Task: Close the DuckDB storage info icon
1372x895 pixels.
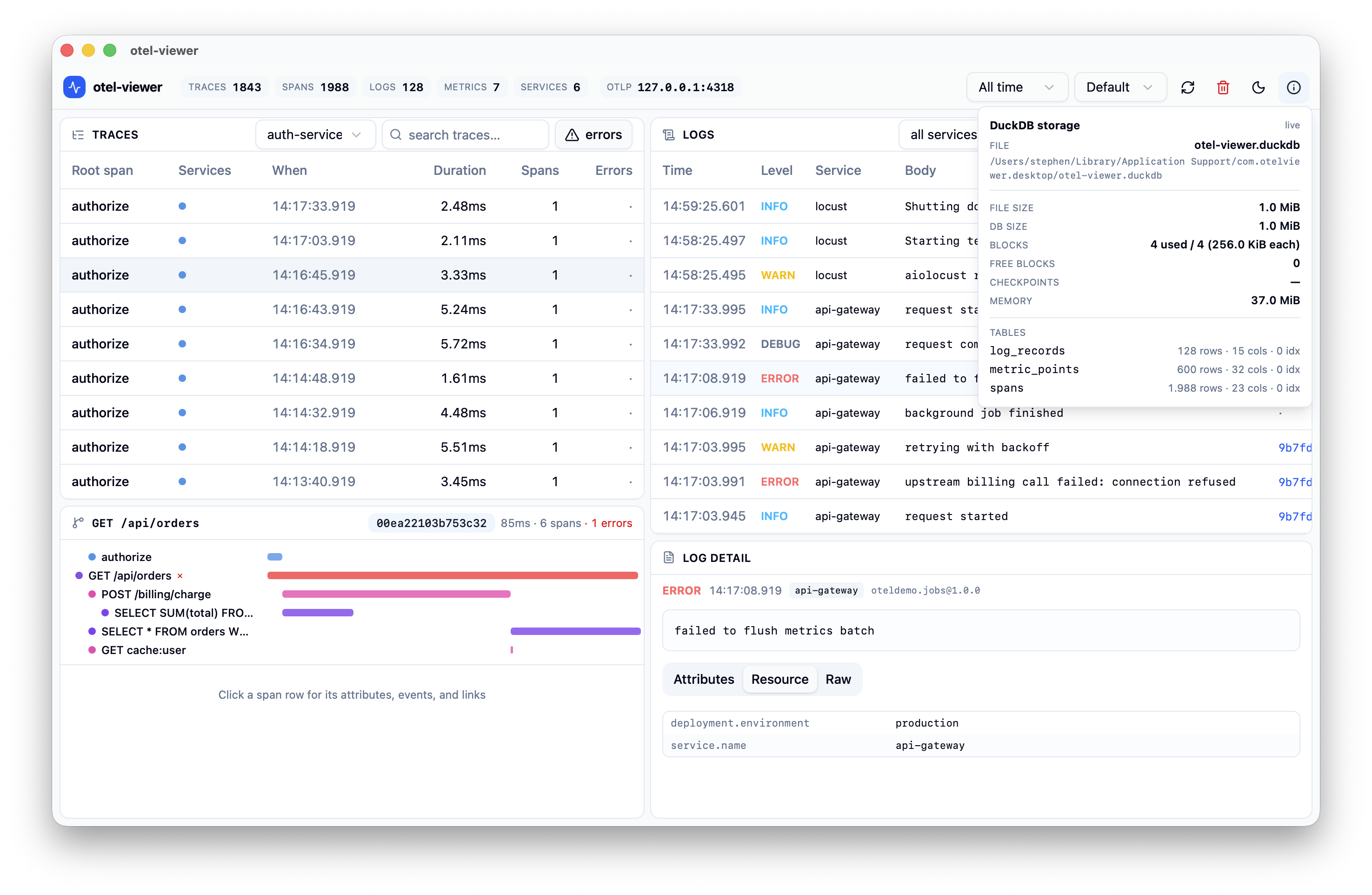Action: pos(1293,87)
